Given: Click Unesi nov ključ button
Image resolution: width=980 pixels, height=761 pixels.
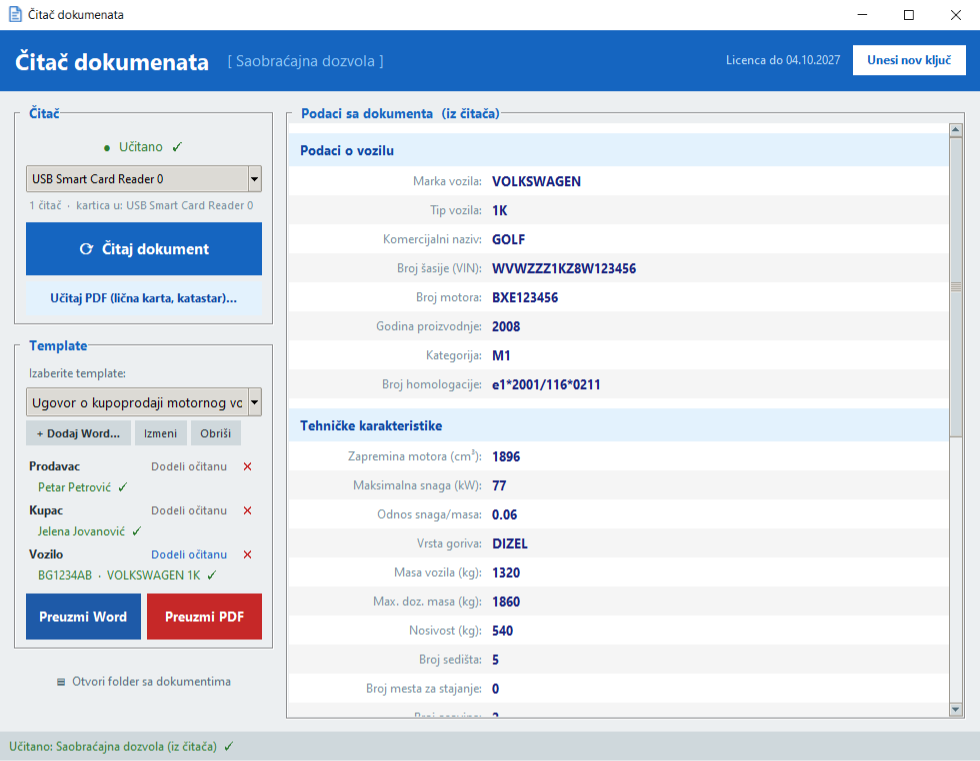Looking at the screenshot, I should pyautogui.click(x=909, y=60).
